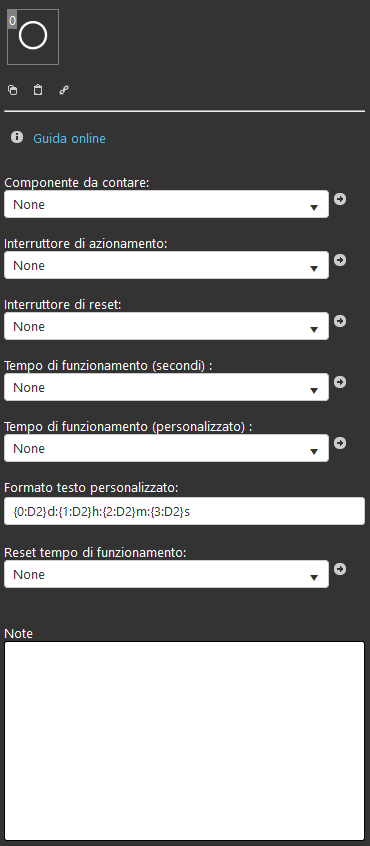The width and height of the screenshot is (370, 846).
Task: Click the circle component thumbnail
Action: click(x=33, y=37)
